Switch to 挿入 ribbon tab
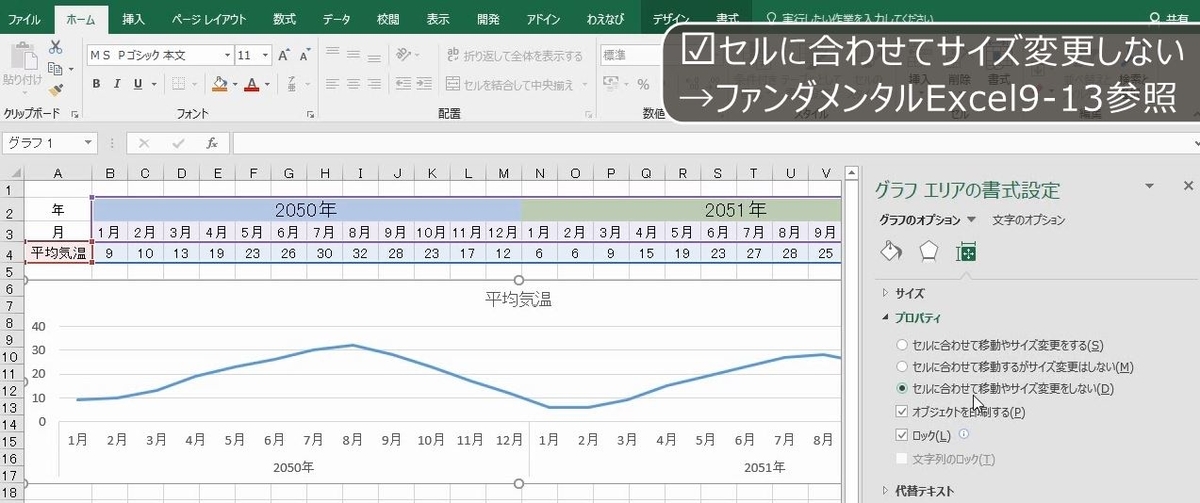Image resolution: width=1200 pixels, height=503 pixels. 133,19
